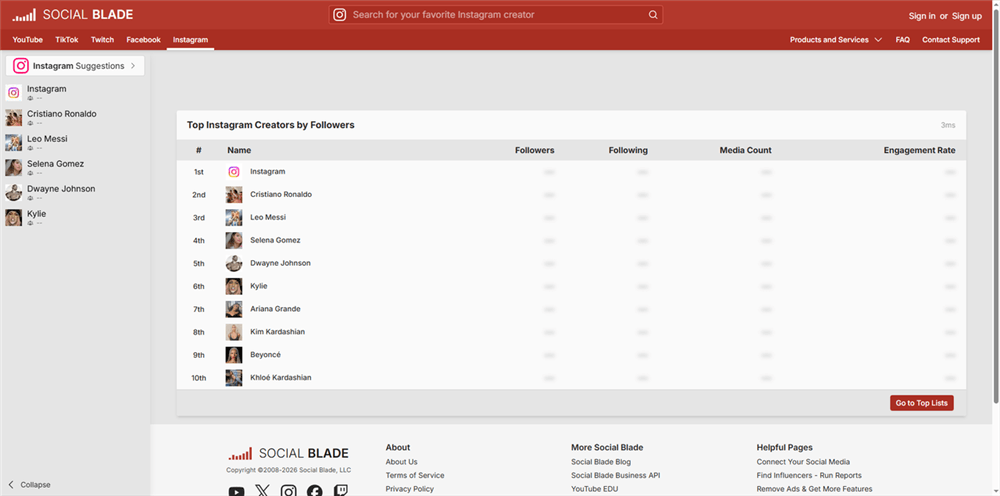Screen dimensions: 1000x496
Task: Click Dwayne Johnson avatar in table
Action: tap(234, 263)
